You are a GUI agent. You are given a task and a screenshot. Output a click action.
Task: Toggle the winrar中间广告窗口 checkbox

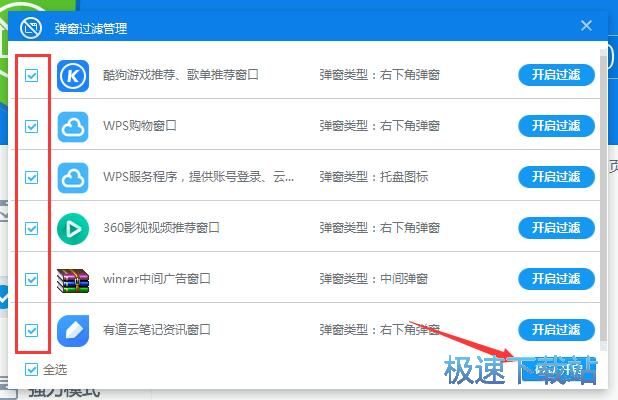32,279
